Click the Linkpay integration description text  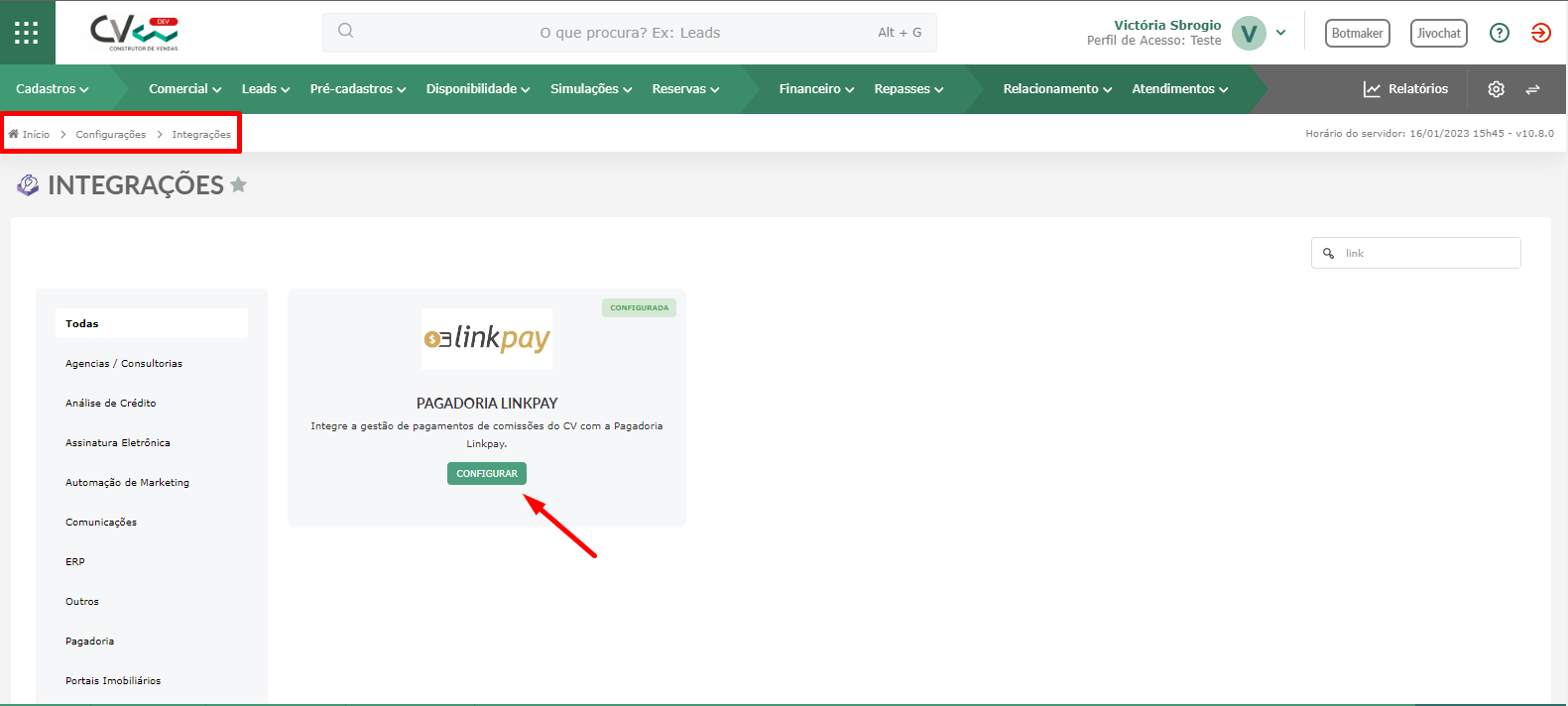pyautogui.click(x=487, y=434)
